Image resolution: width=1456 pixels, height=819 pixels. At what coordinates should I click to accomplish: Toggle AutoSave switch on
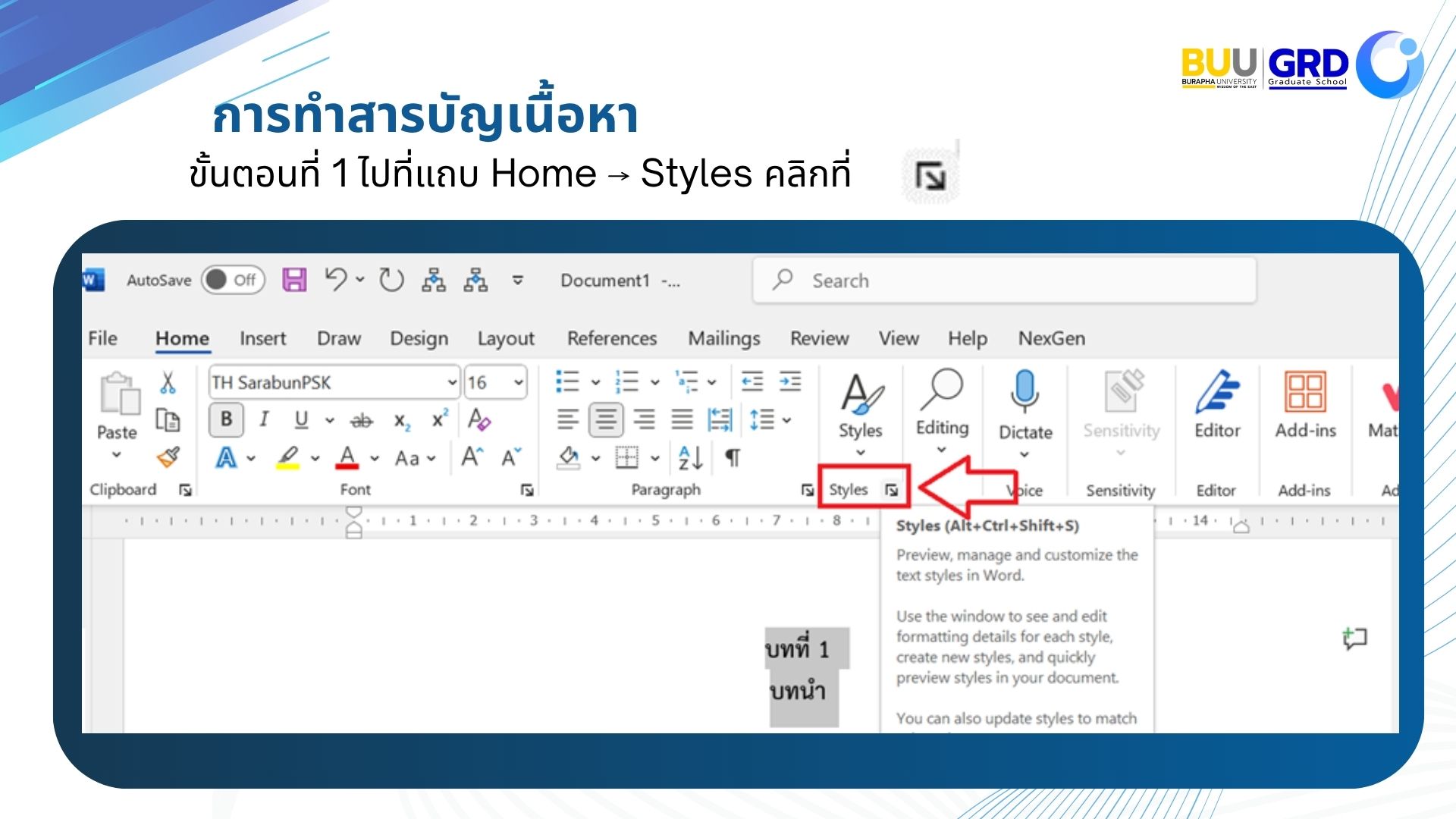click(233, 280)
